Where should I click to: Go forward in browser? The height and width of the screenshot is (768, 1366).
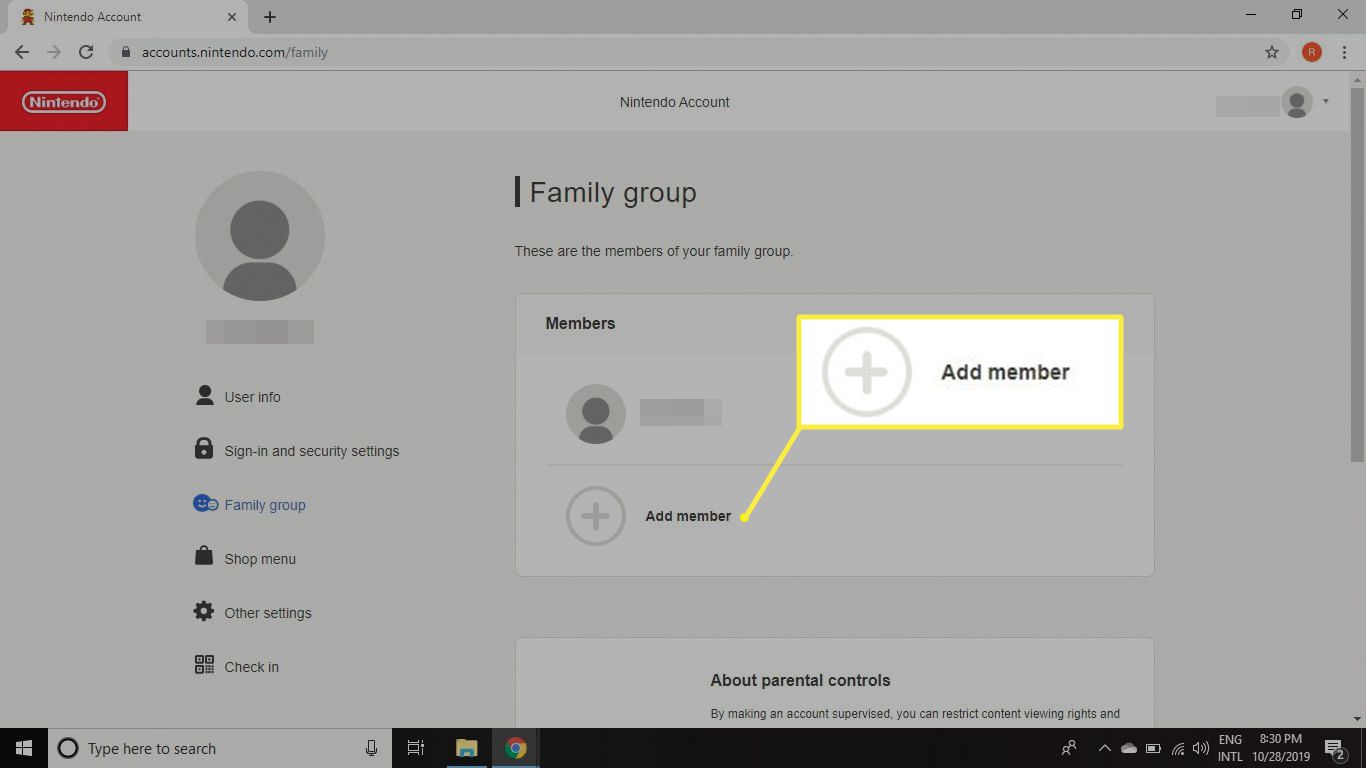point(54,52)
